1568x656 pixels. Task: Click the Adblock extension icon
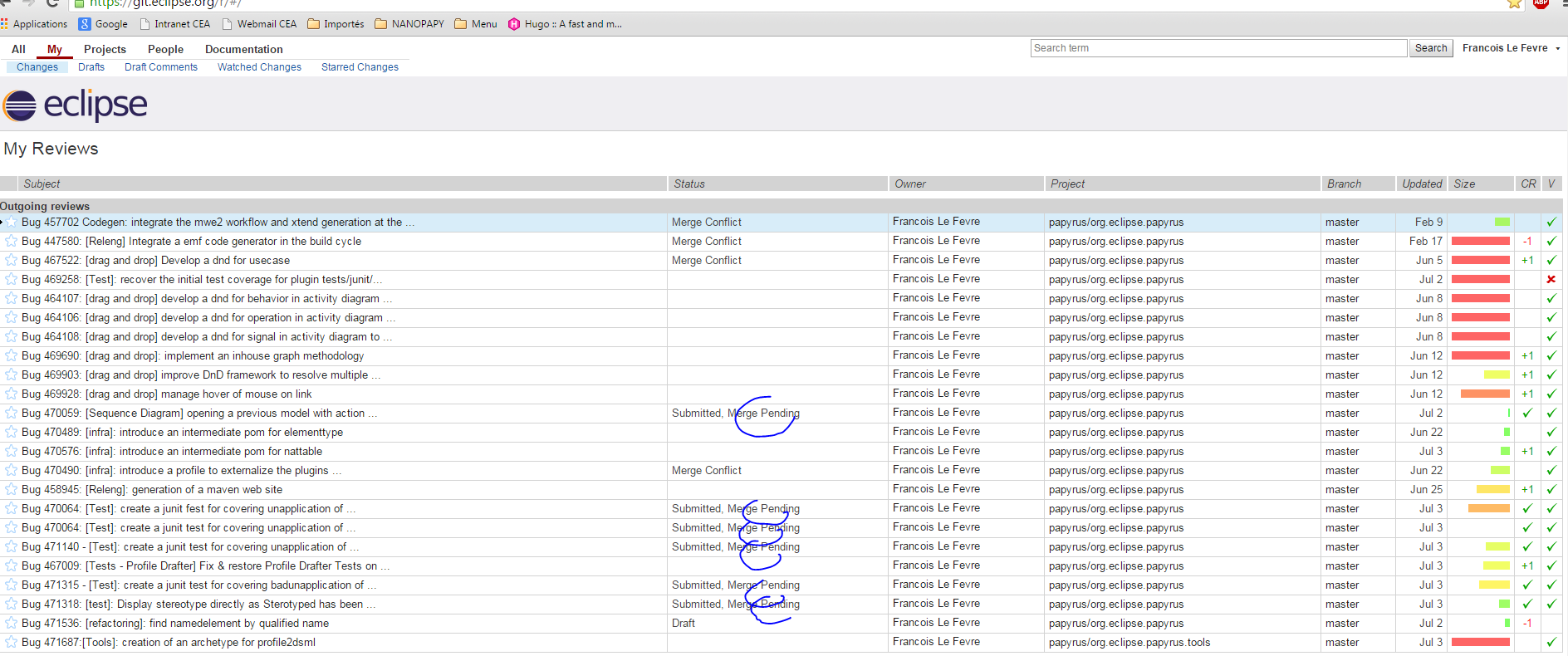[1541, 3]
